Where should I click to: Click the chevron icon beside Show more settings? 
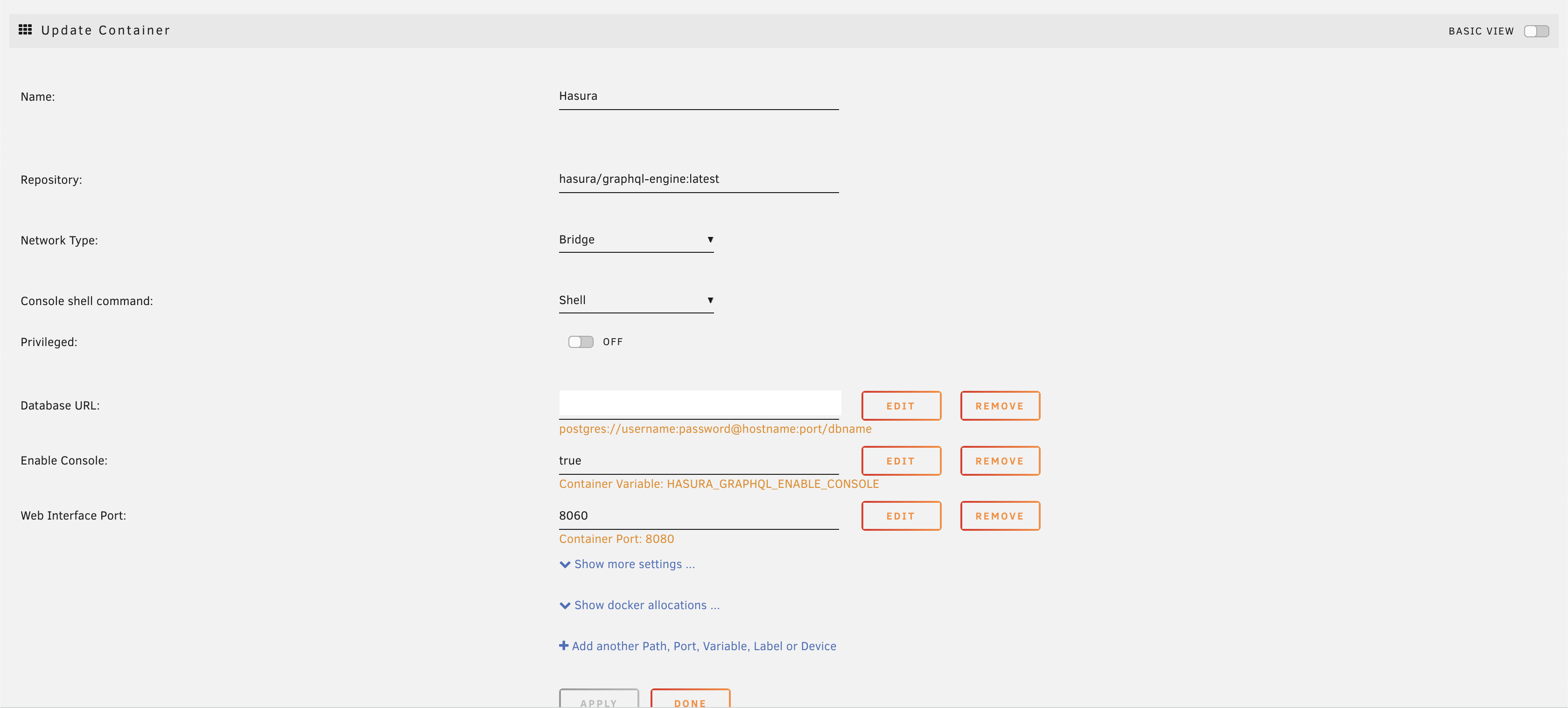click(x=565, y=564)
